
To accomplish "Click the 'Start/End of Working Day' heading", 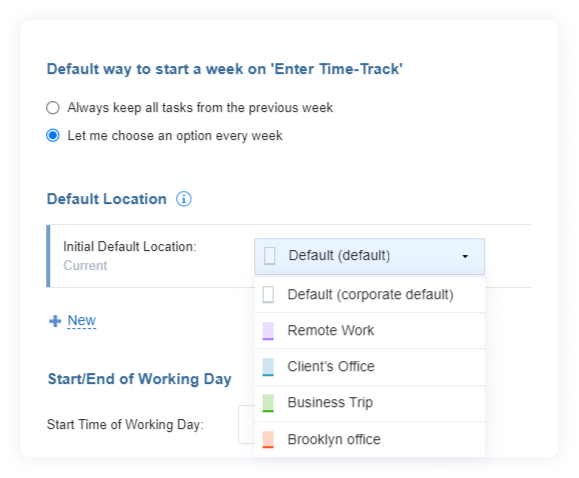I will (140, 379).
